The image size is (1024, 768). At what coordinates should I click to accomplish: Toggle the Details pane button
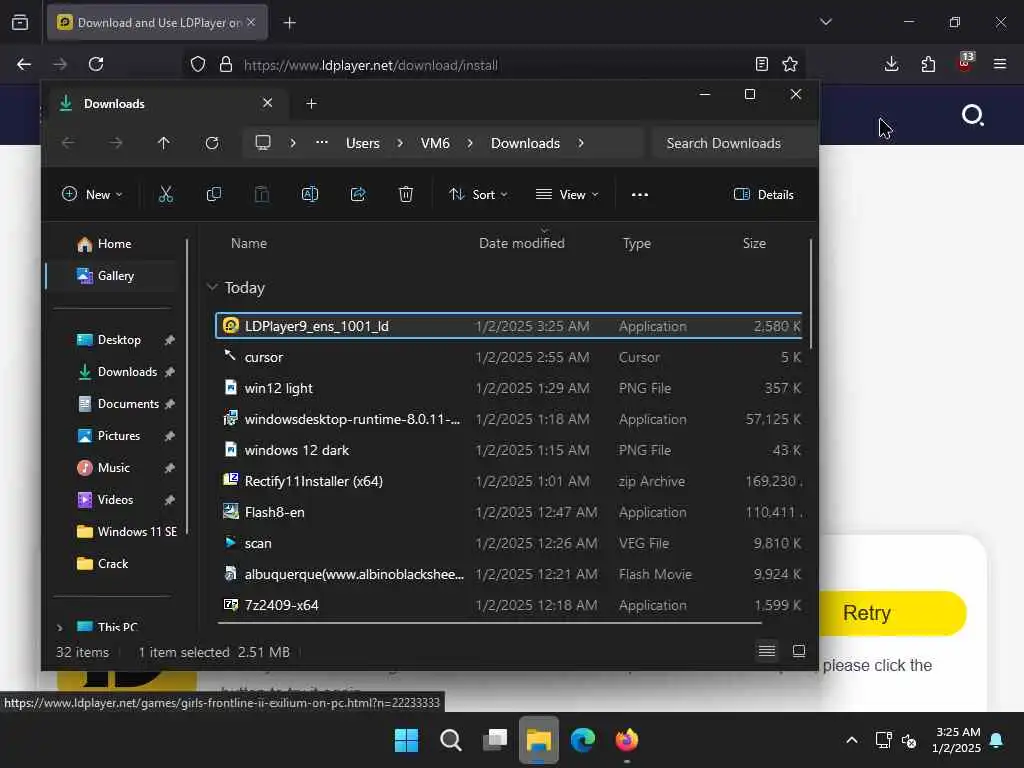[x=763, y=195]
